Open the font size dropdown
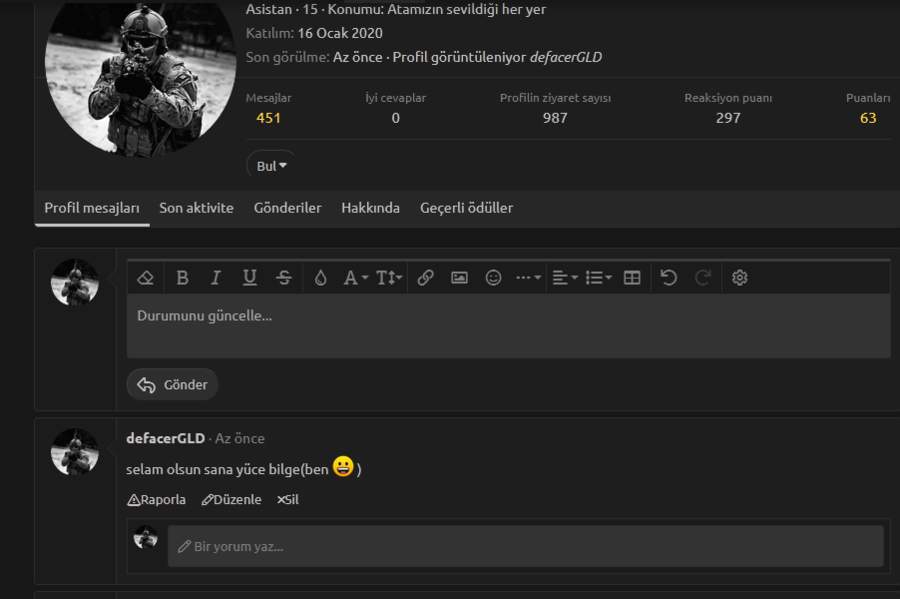 [x=389, y=278]
